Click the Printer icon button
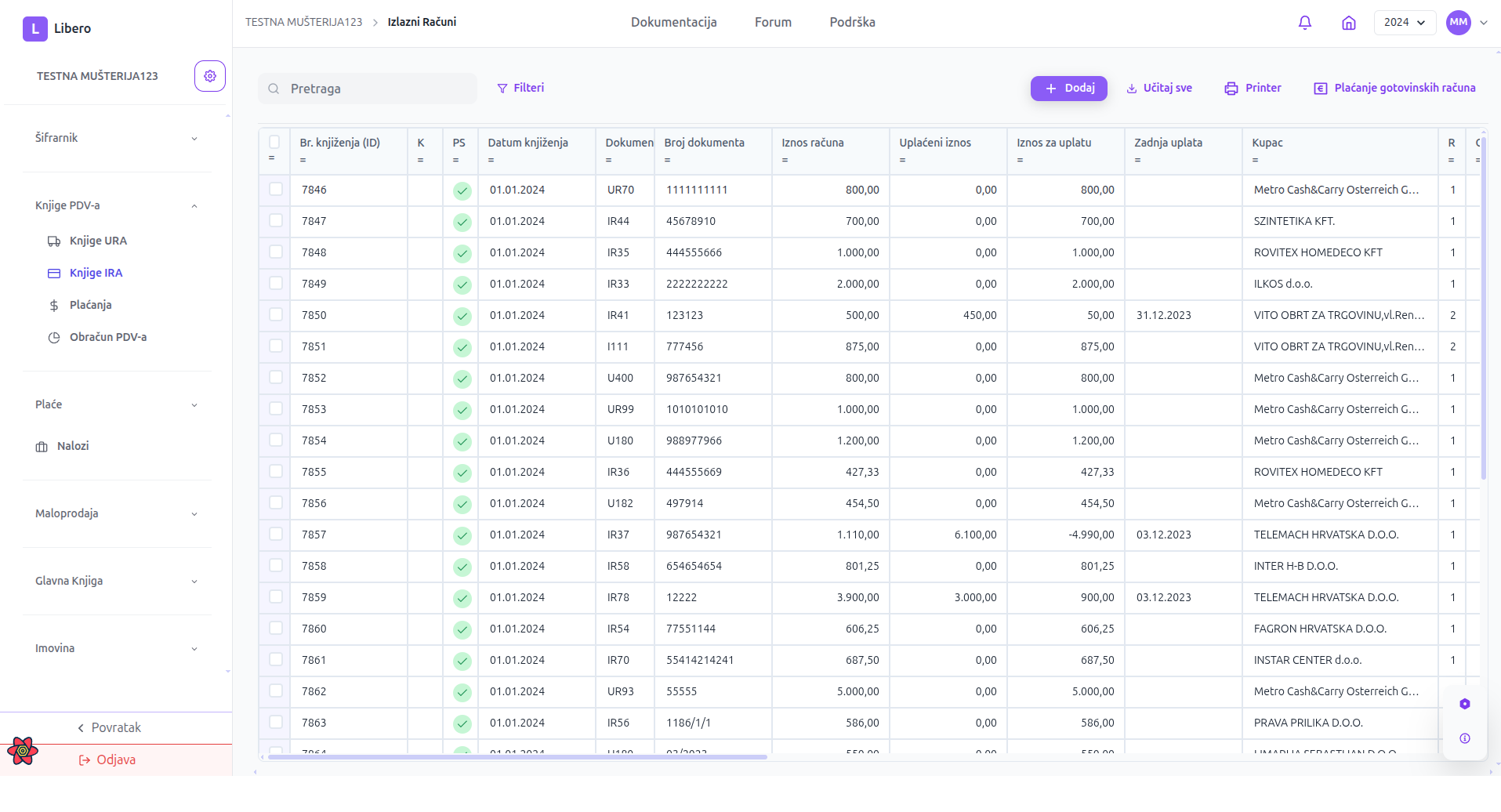This screenshot has height=812, width=1501. pos(1253,89)
